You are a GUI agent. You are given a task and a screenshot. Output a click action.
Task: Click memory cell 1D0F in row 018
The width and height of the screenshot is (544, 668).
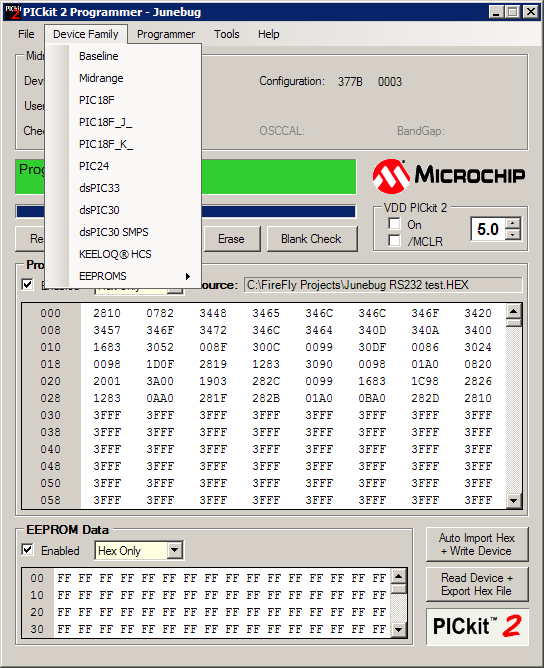point(160,365)
